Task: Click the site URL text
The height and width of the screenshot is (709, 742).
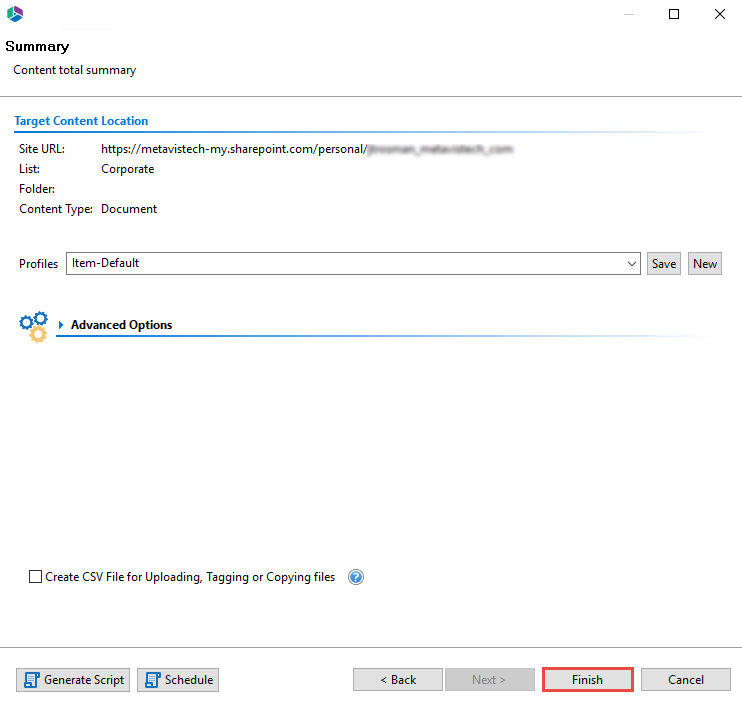Action: coord(307,149)
